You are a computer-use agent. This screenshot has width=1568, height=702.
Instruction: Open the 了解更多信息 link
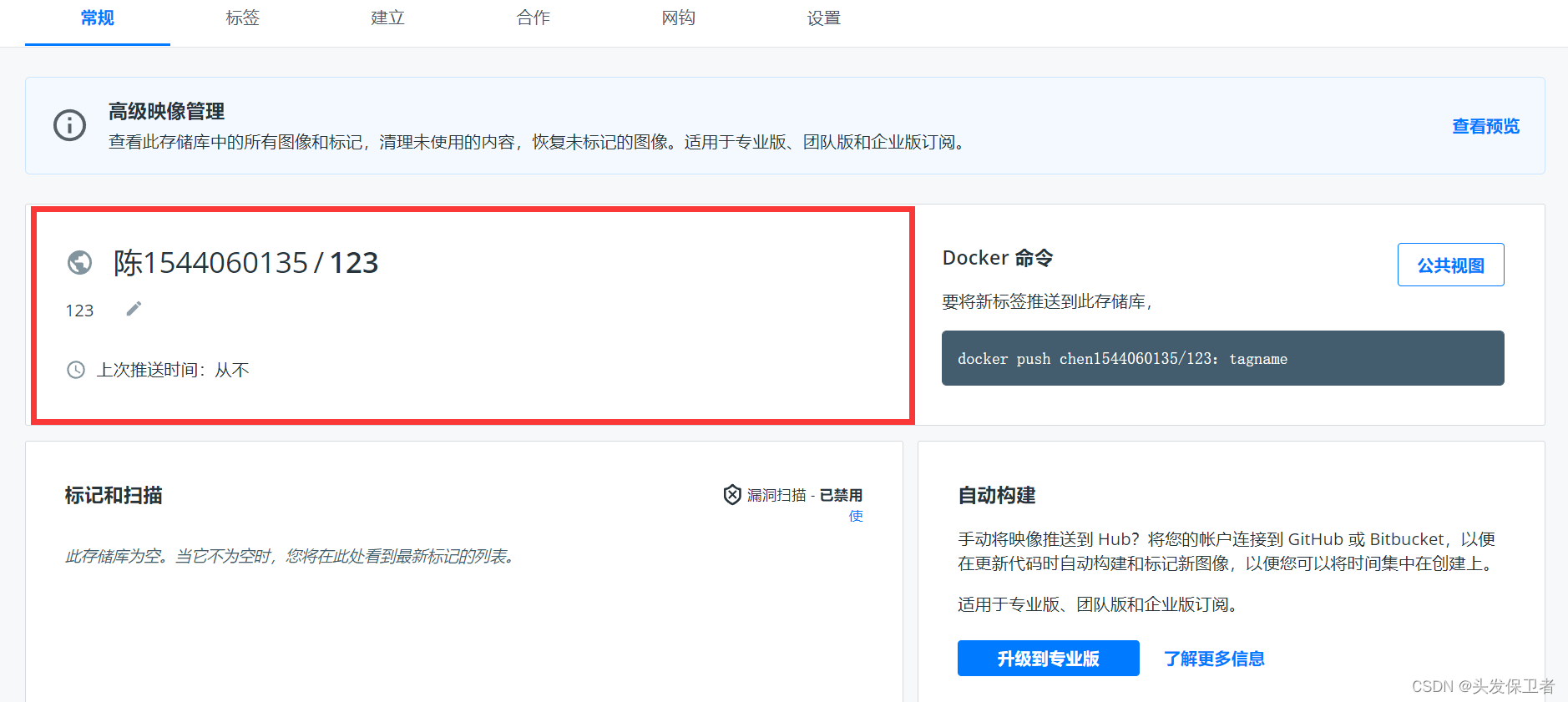pos(1215,659)
